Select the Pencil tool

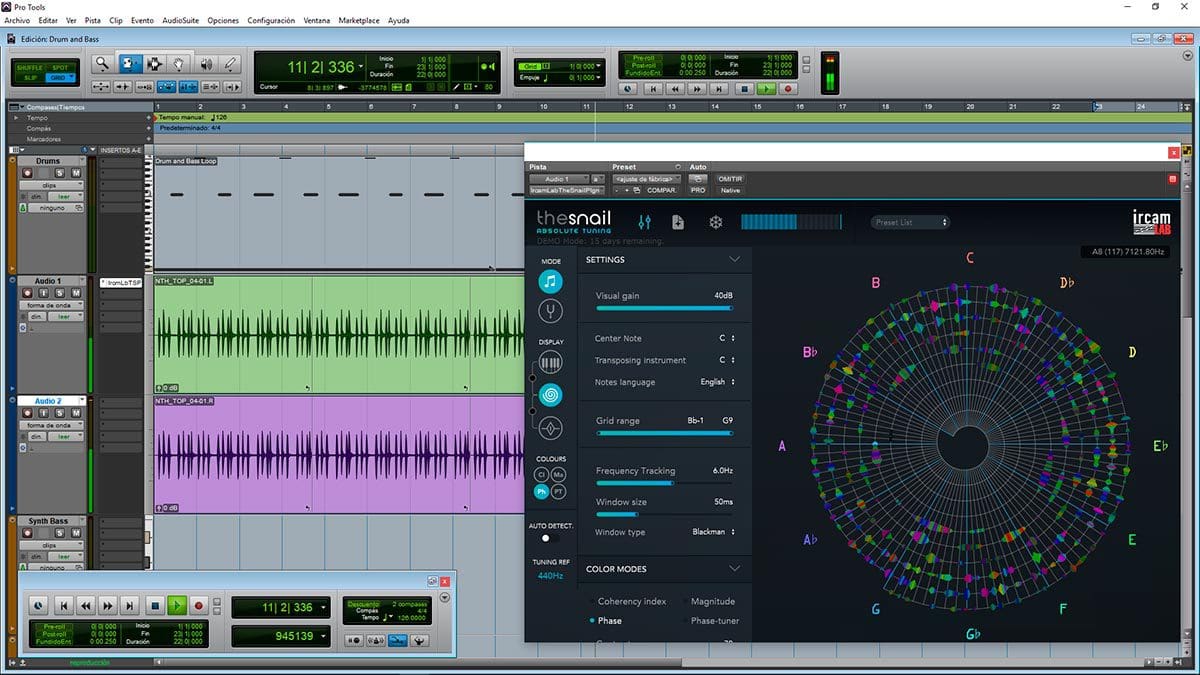231,64
